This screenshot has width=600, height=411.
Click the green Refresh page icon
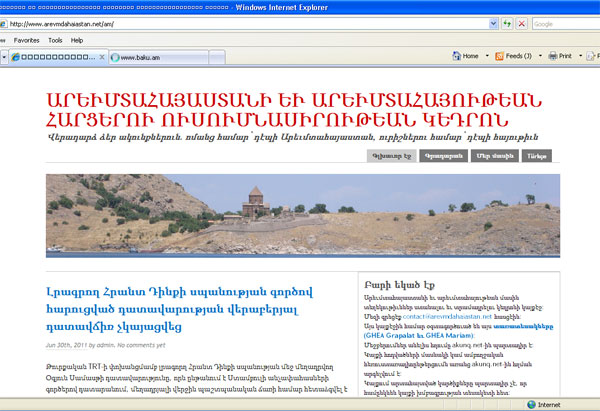[505, 24]
